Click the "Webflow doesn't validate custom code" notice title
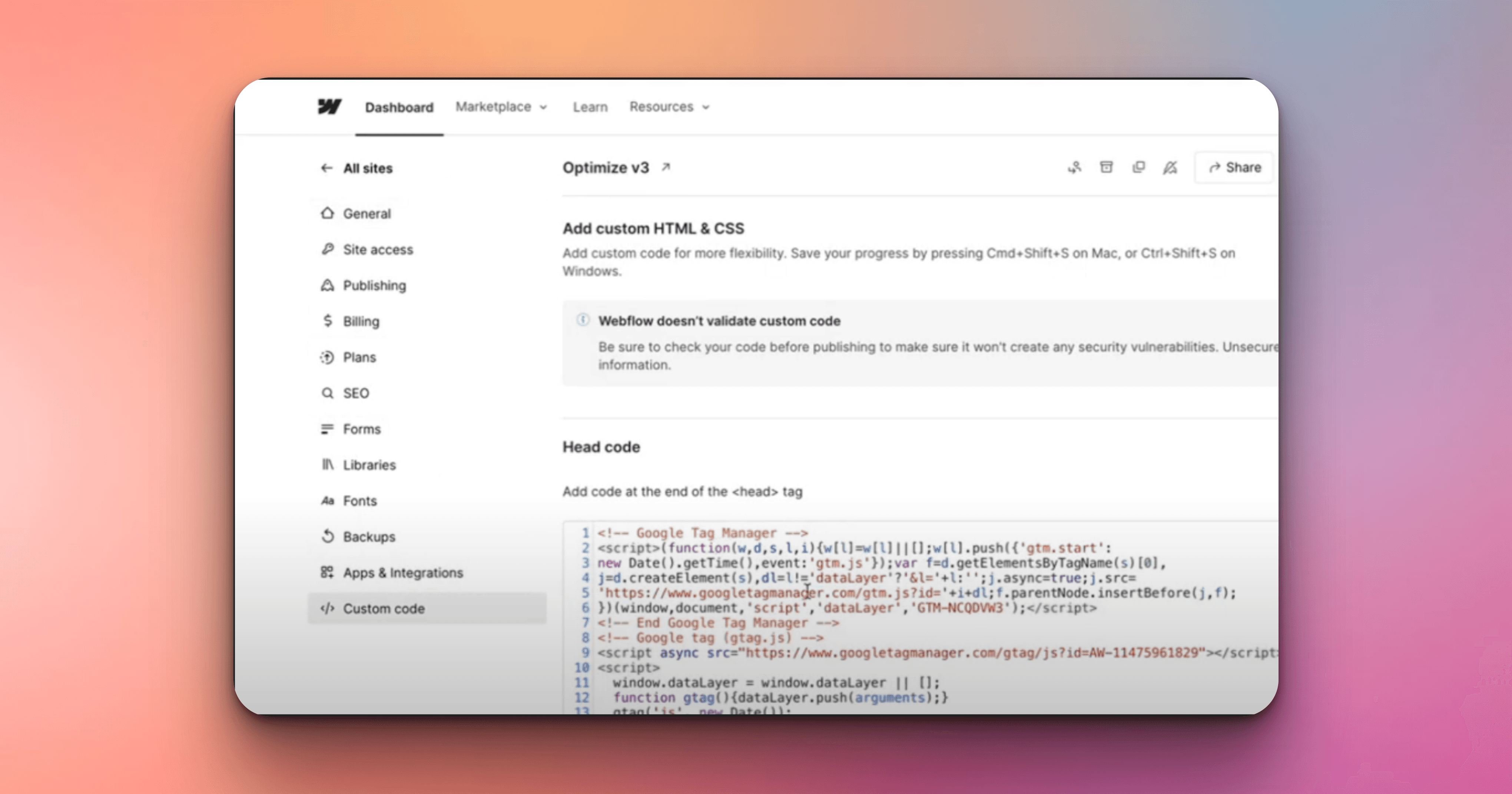The width and height of the screenshot is (1512, 794). (x=719, y=321)
